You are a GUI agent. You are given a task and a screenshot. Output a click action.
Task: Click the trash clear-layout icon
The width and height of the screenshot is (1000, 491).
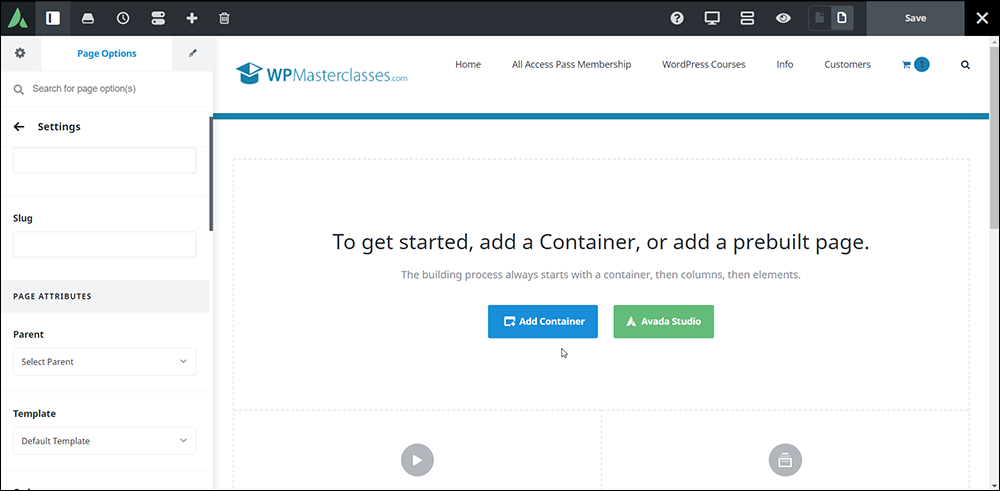(224, 18)
